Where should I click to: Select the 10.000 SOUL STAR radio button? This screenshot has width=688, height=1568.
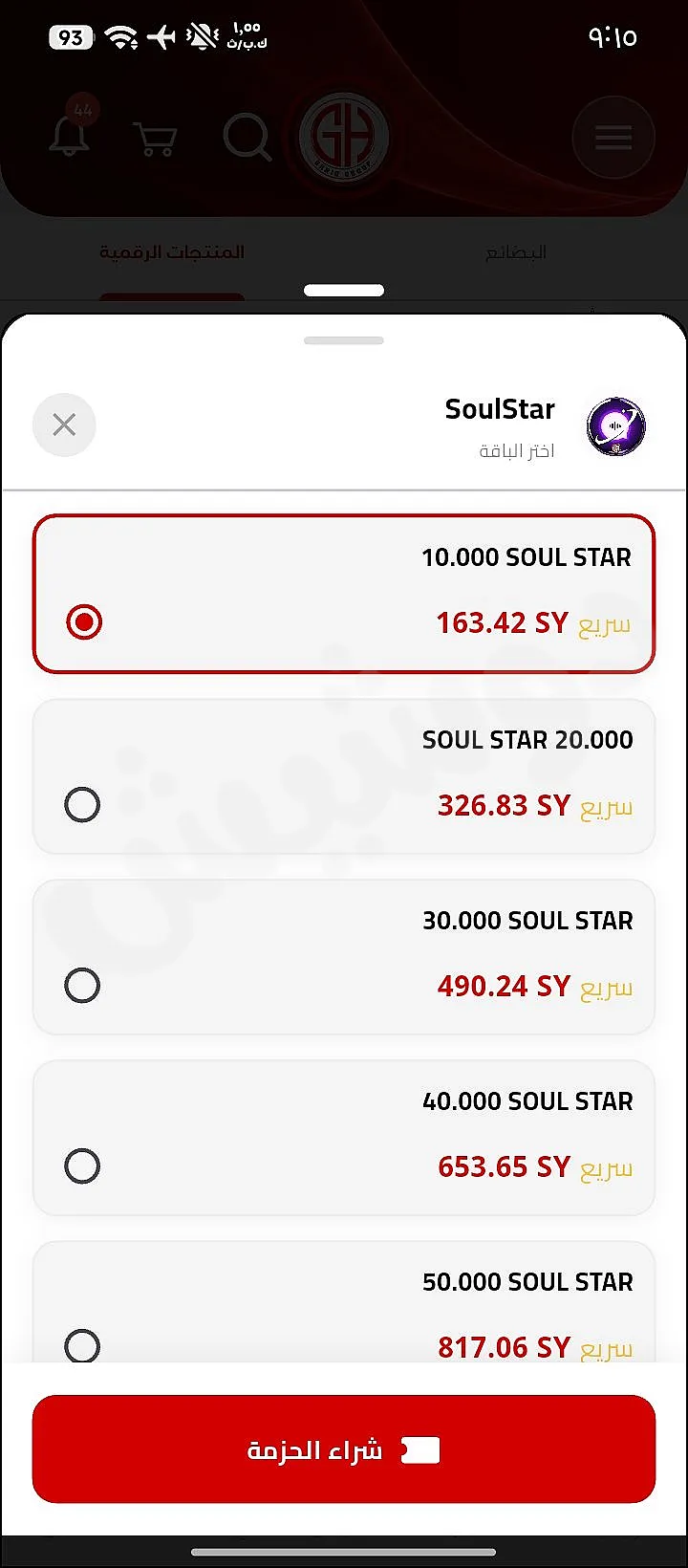pyautogui.click(x=84, y=622)
